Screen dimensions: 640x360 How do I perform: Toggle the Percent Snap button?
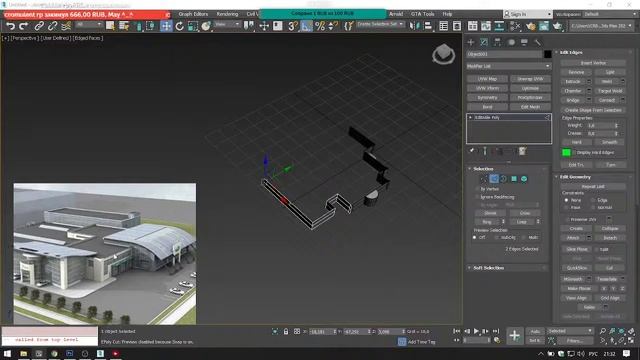click(x=320, y=27)
